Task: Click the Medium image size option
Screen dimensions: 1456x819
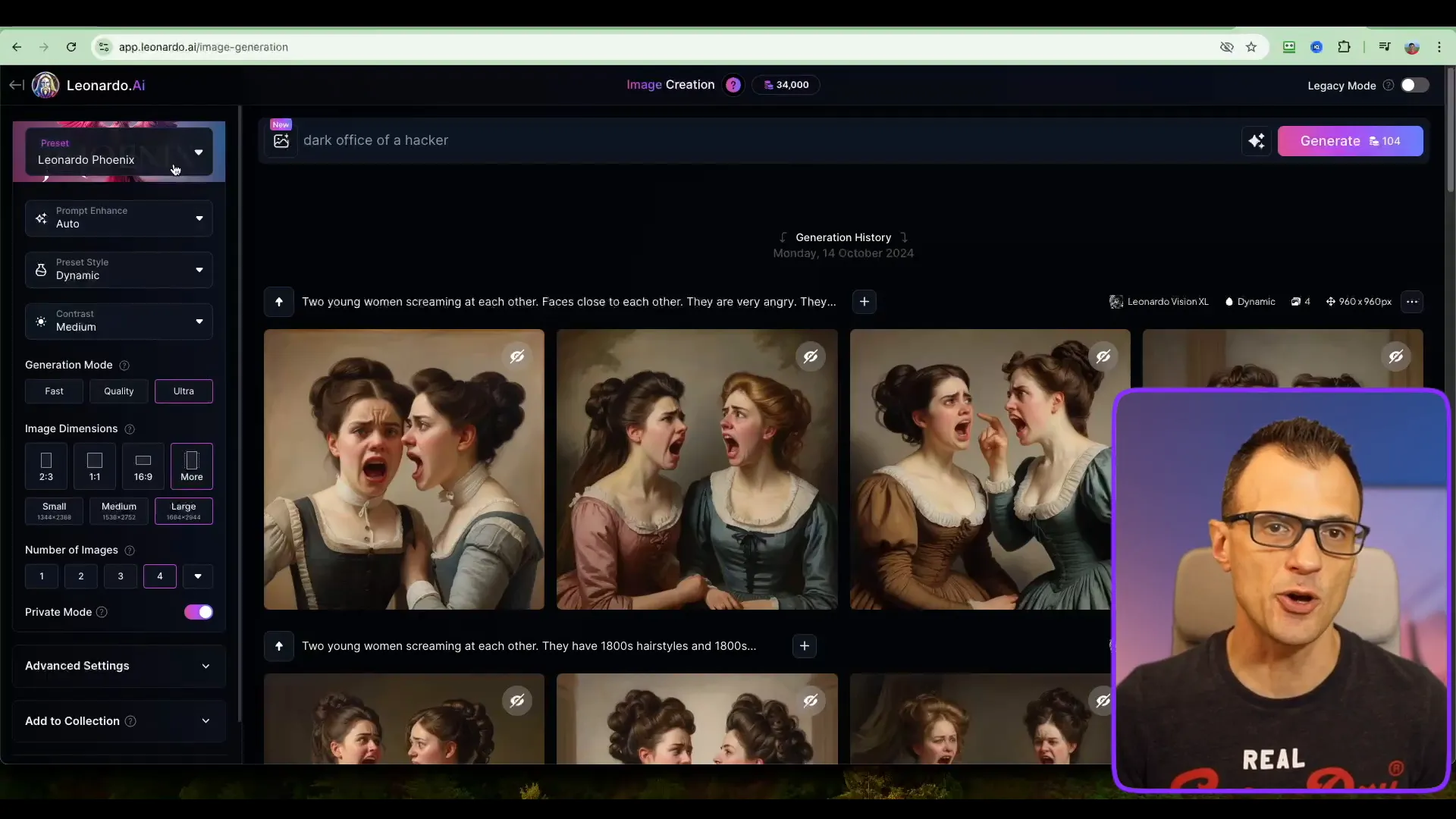Action: [x=118, y=509]
